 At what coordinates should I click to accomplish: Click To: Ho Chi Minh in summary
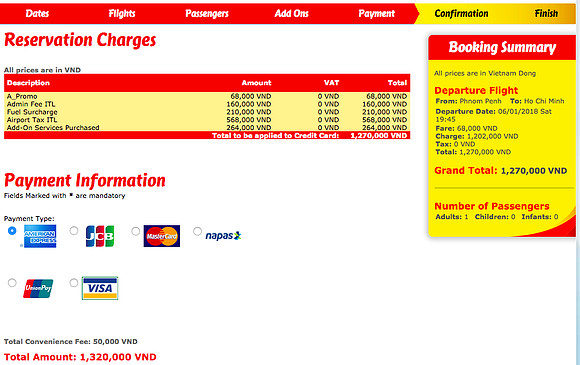pos(537,101)
